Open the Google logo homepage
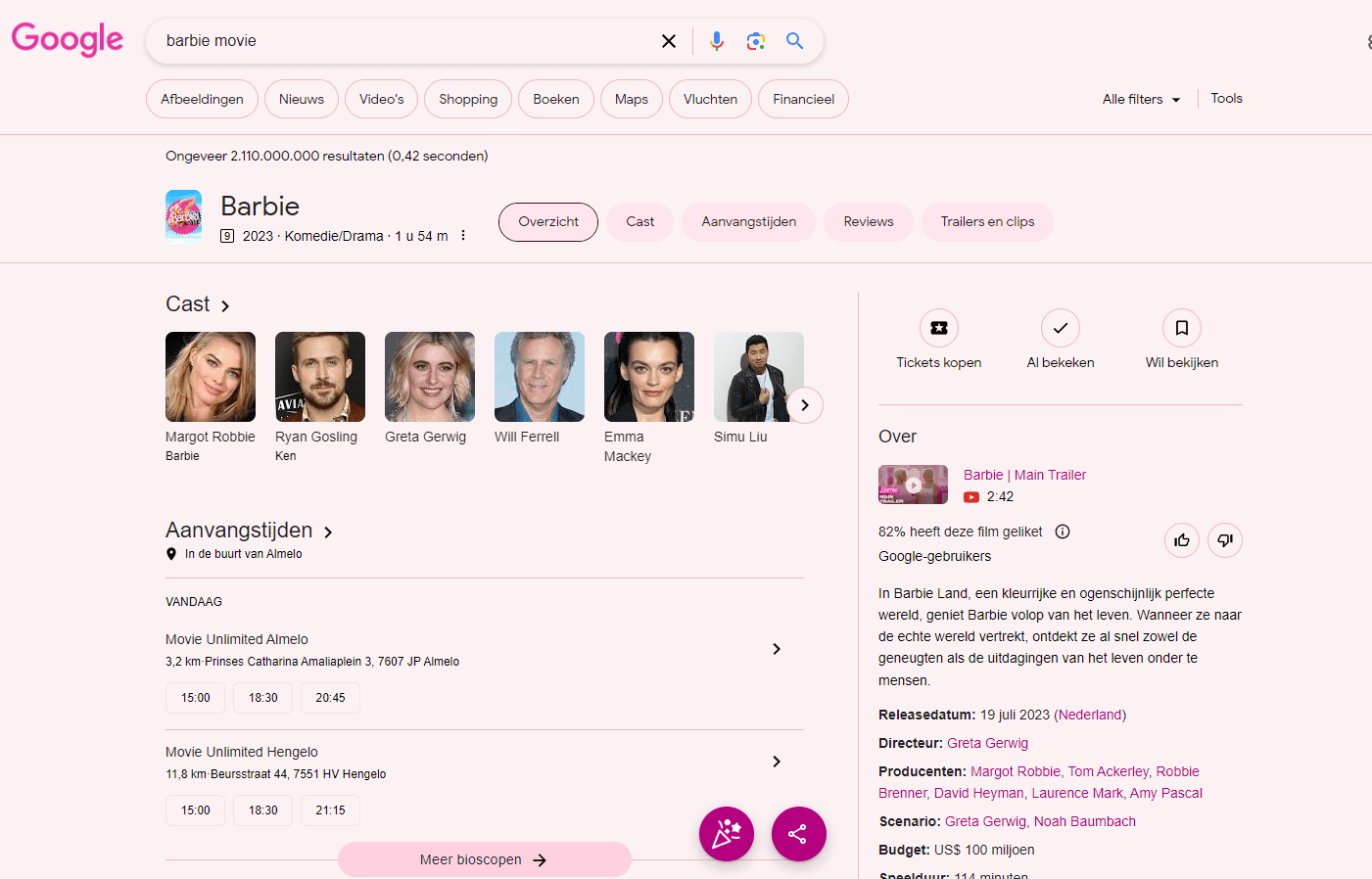 tap(68, 40)
